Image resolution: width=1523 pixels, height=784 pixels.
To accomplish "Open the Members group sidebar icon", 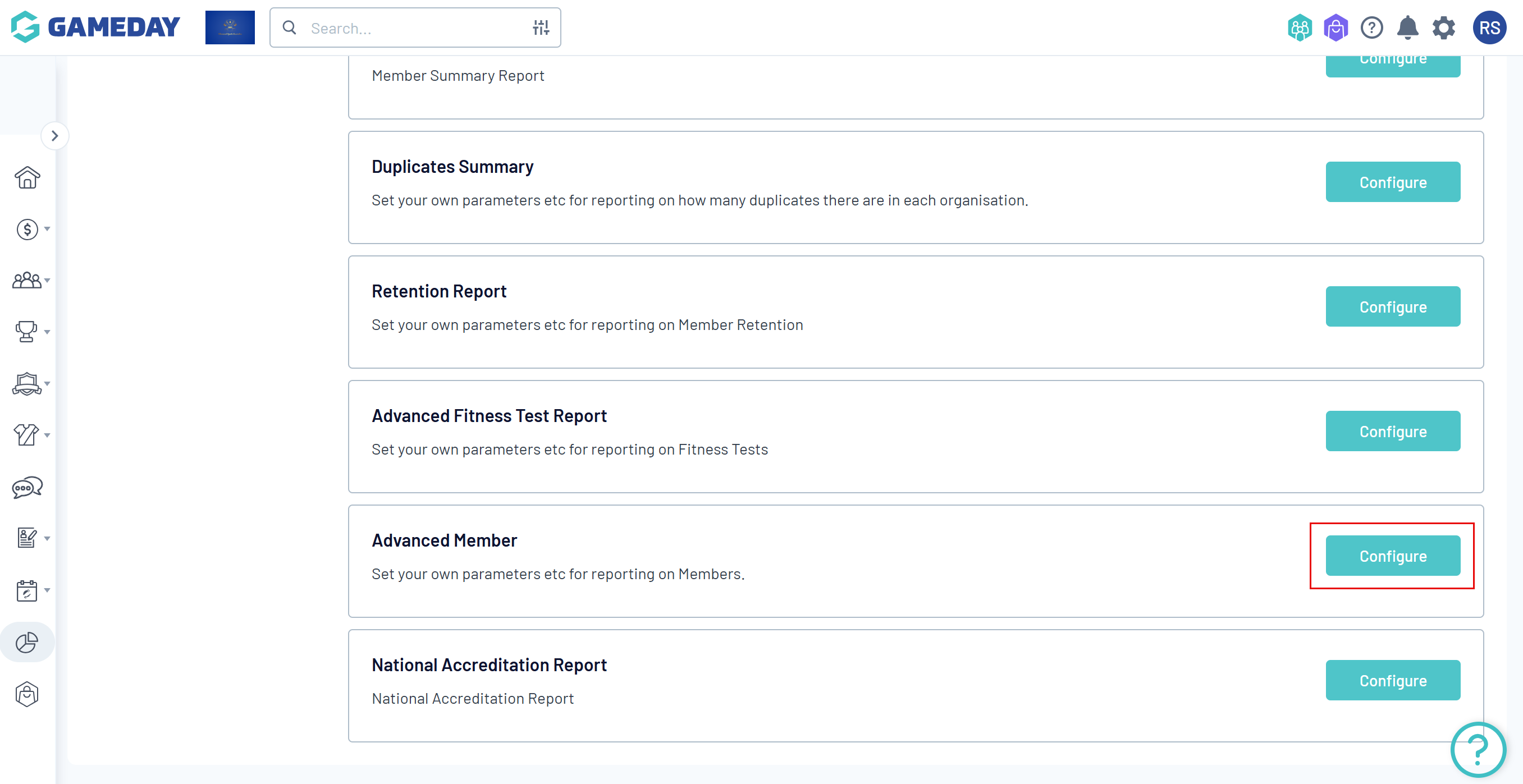I will point(27,280).
